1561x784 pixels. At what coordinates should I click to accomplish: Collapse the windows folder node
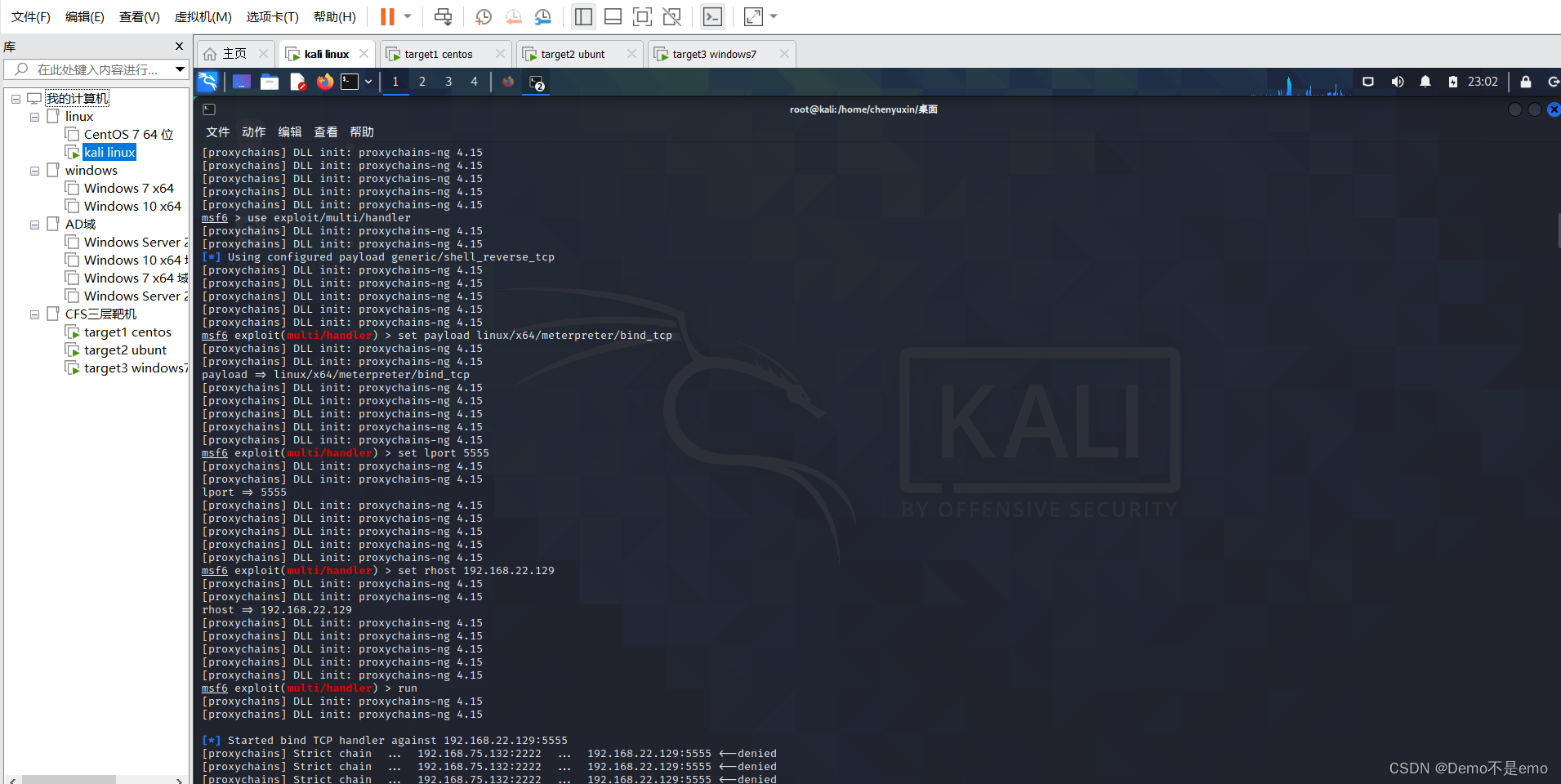tap(34, 171)
